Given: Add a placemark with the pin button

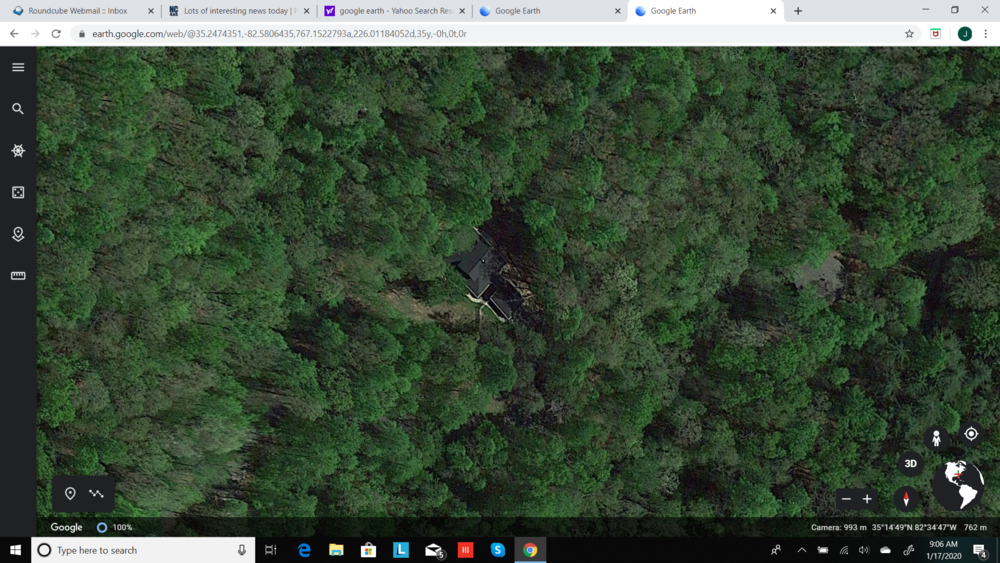Looking at the screenshot, I should point(70,493).
